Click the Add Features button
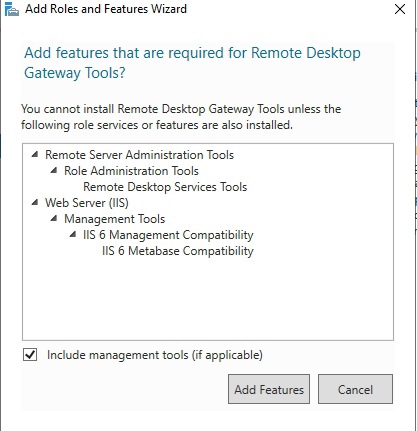417x431 pixels. coord(269,389)
